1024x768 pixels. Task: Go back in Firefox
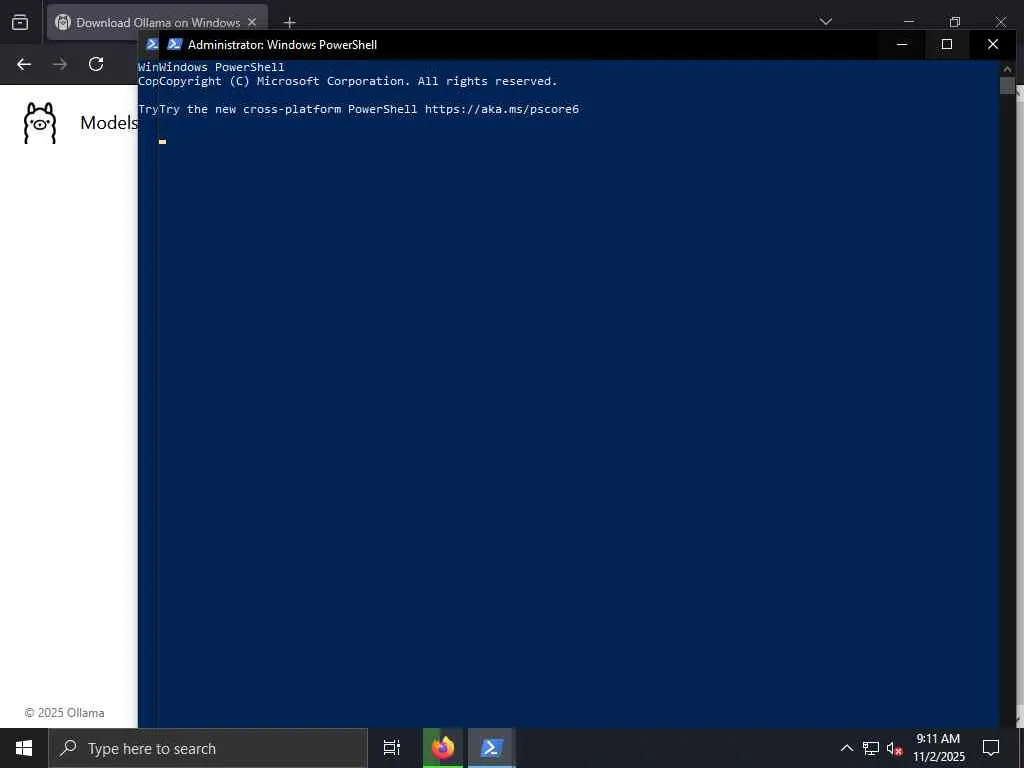coord(24,64)
